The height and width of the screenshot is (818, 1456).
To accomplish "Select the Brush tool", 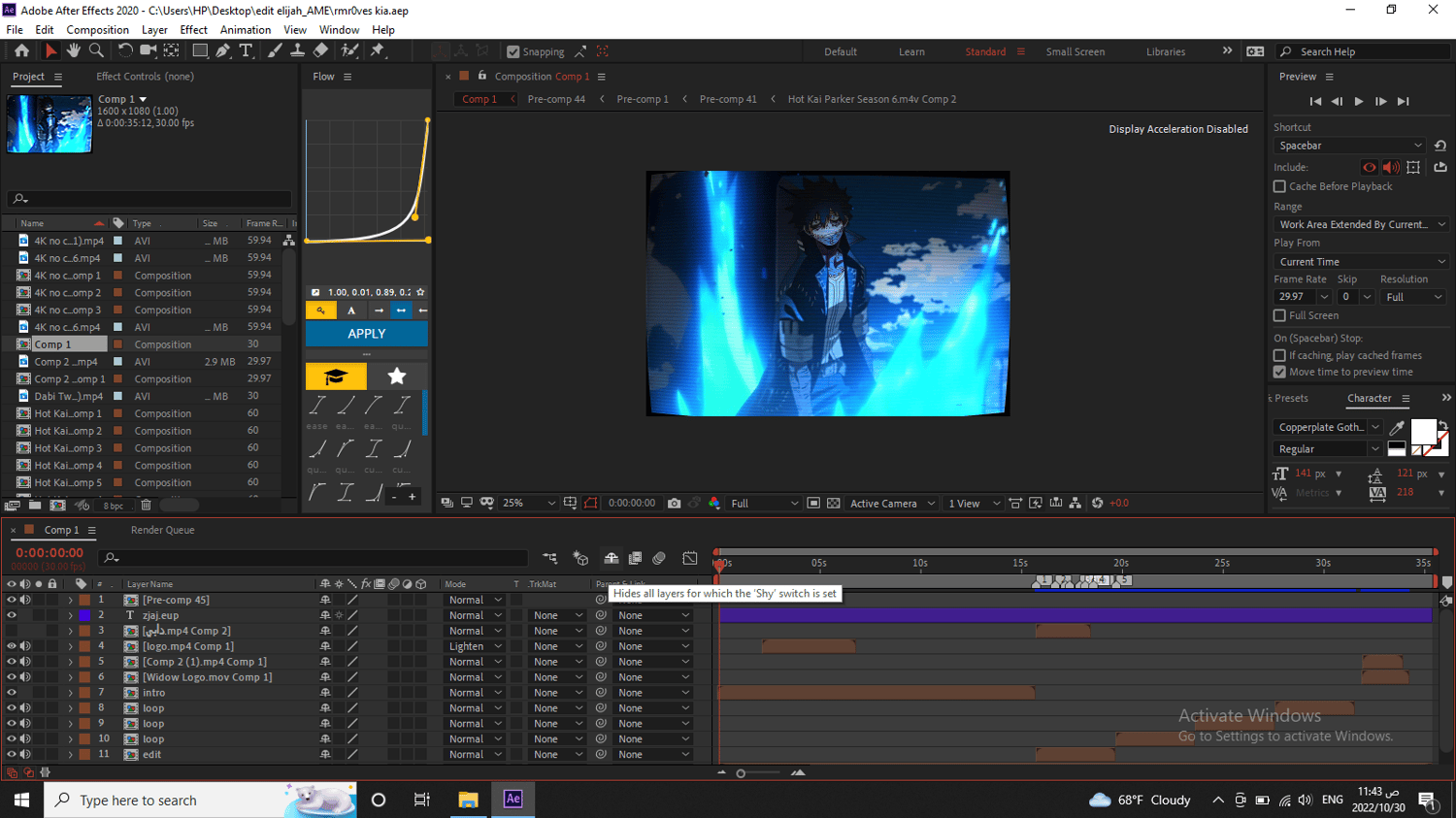I will click(x=275, y=50).
